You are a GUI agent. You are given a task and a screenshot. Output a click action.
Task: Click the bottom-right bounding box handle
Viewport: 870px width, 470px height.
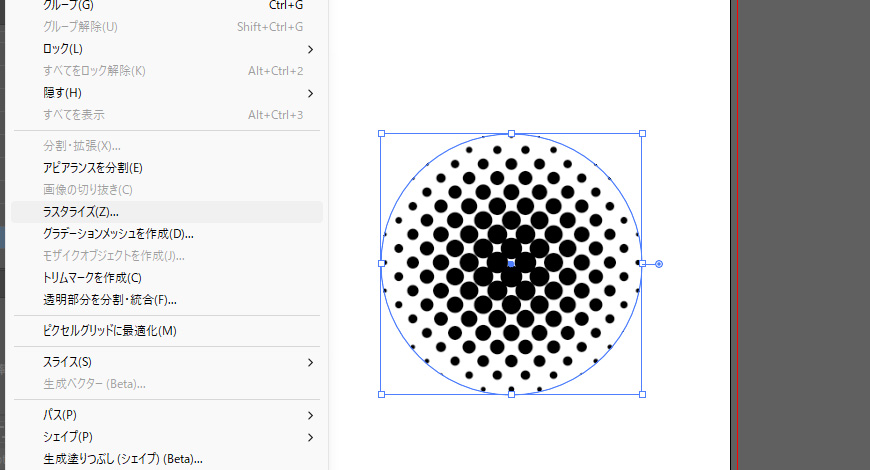pos(642,394)
